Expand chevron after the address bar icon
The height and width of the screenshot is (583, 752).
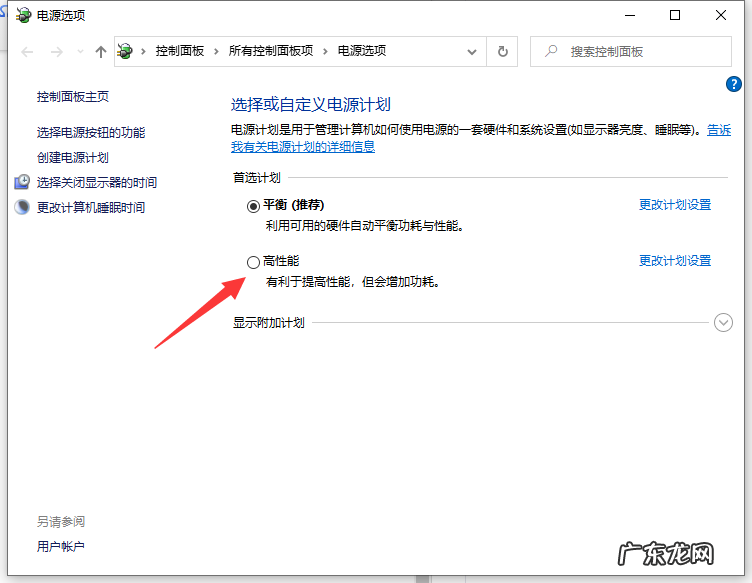(x=143, y=51)
